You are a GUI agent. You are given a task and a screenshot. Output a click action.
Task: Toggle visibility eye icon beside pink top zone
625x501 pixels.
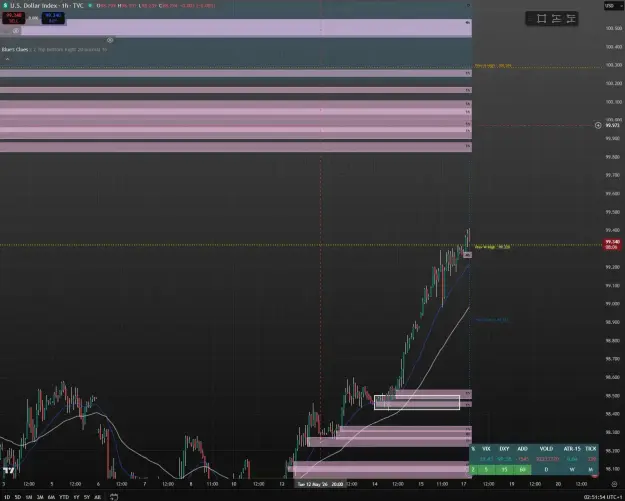coord(16,31)
